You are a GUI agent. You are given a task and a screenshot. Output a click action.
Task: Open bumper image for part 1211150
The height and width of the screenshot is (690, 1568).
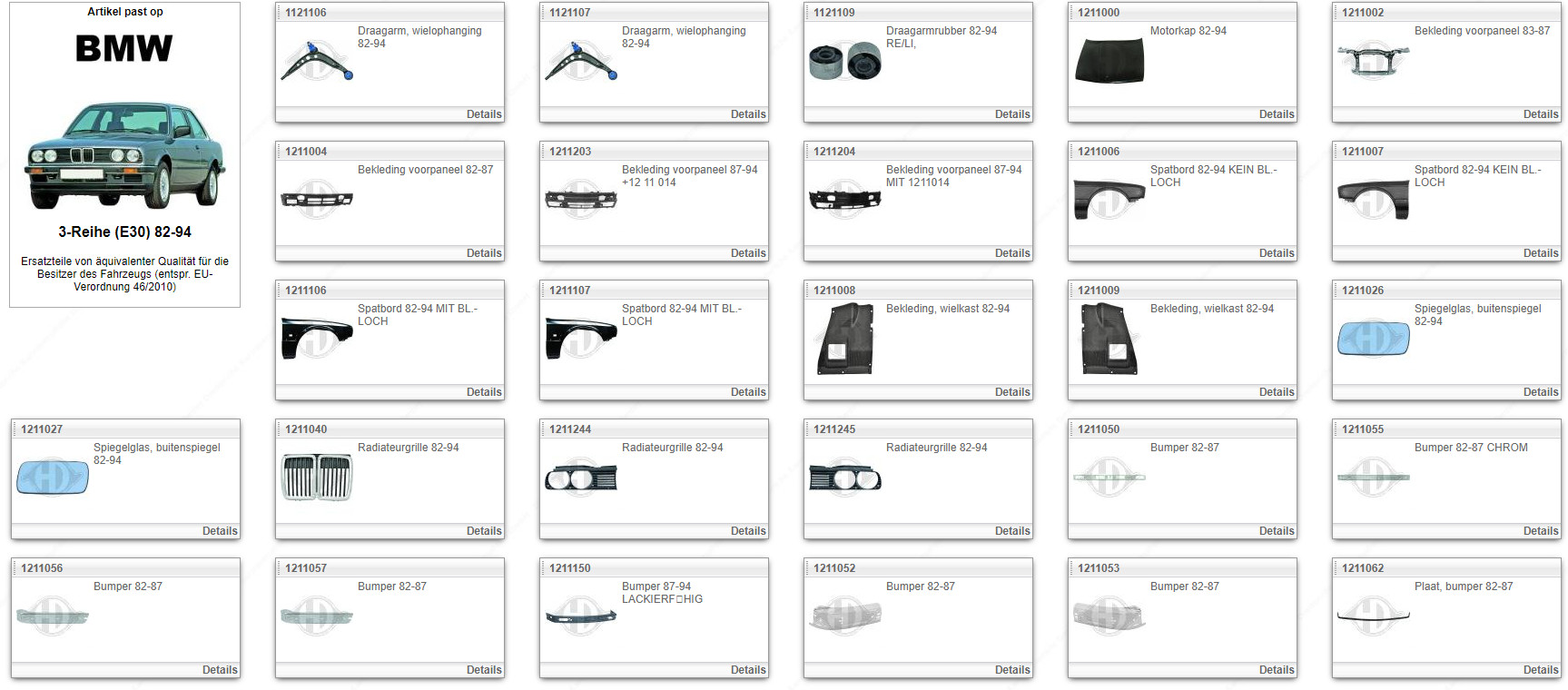pyautogui.click(x=580, y=616)
